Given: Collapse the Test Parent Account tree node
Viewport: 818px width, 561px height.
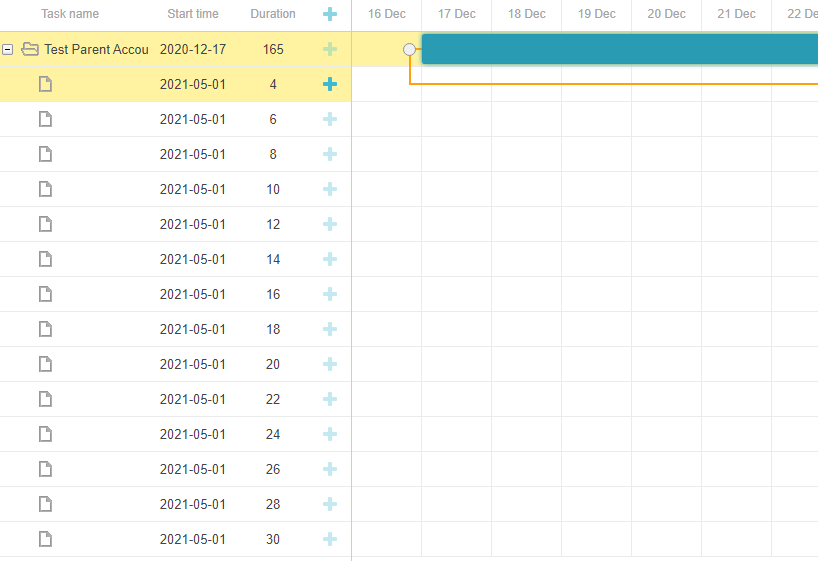Looking at the screenshot, I should 7,50.
